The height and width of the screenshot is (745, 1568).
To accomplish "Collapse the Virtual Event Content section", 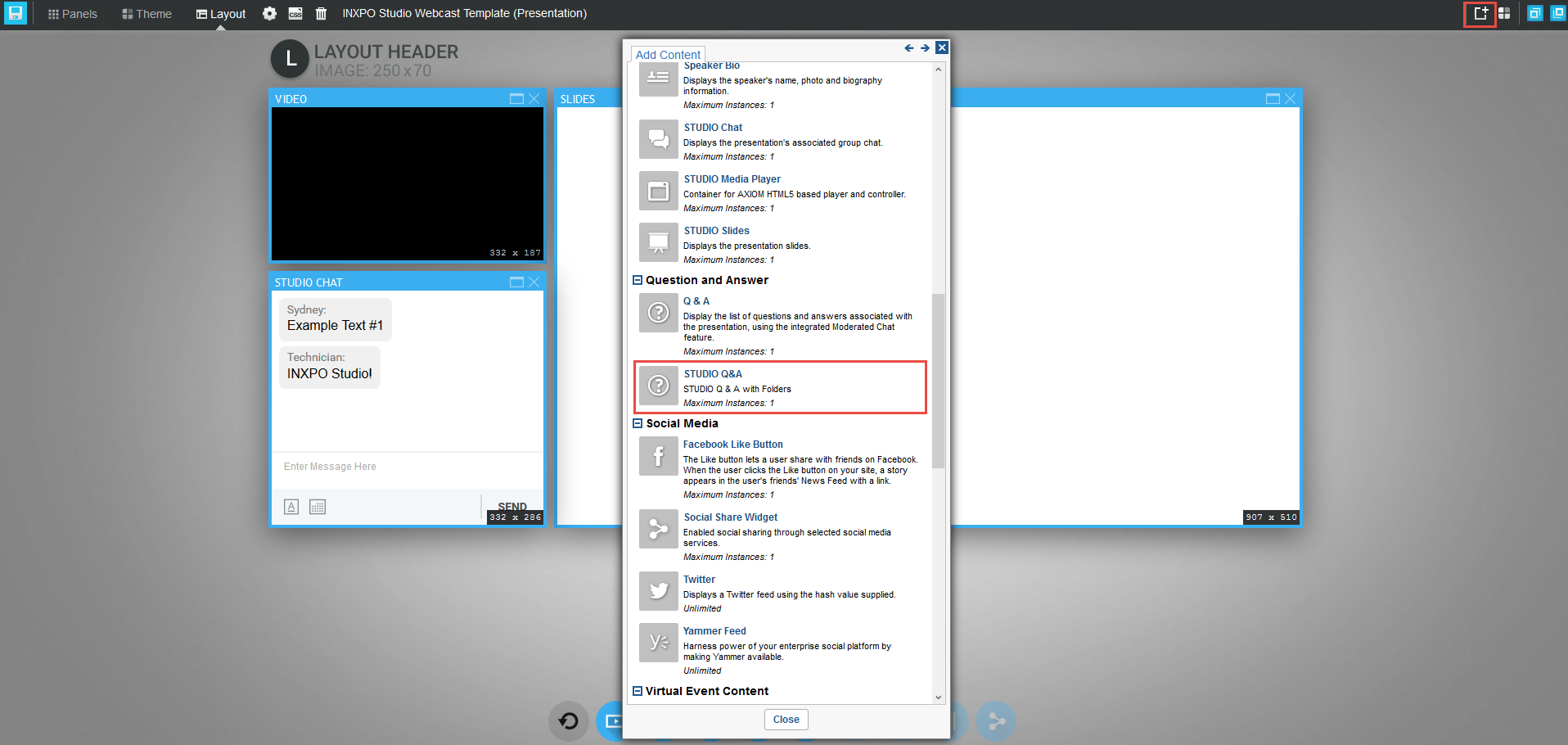I will (638, 691).
